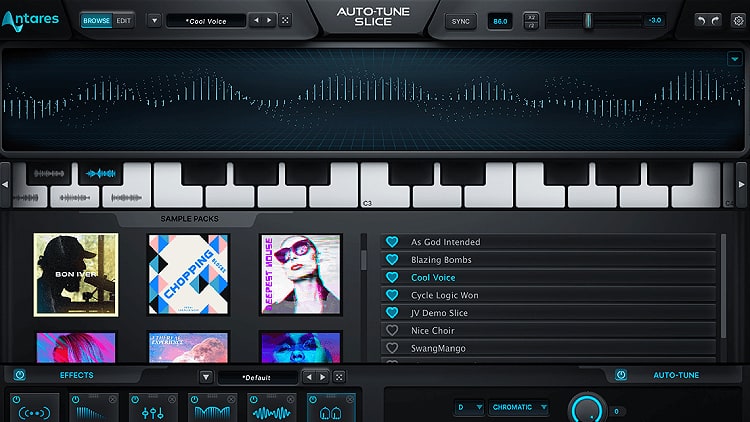The image size is (750, 422).
Task: Undo the last action
Action: [701, 21]
